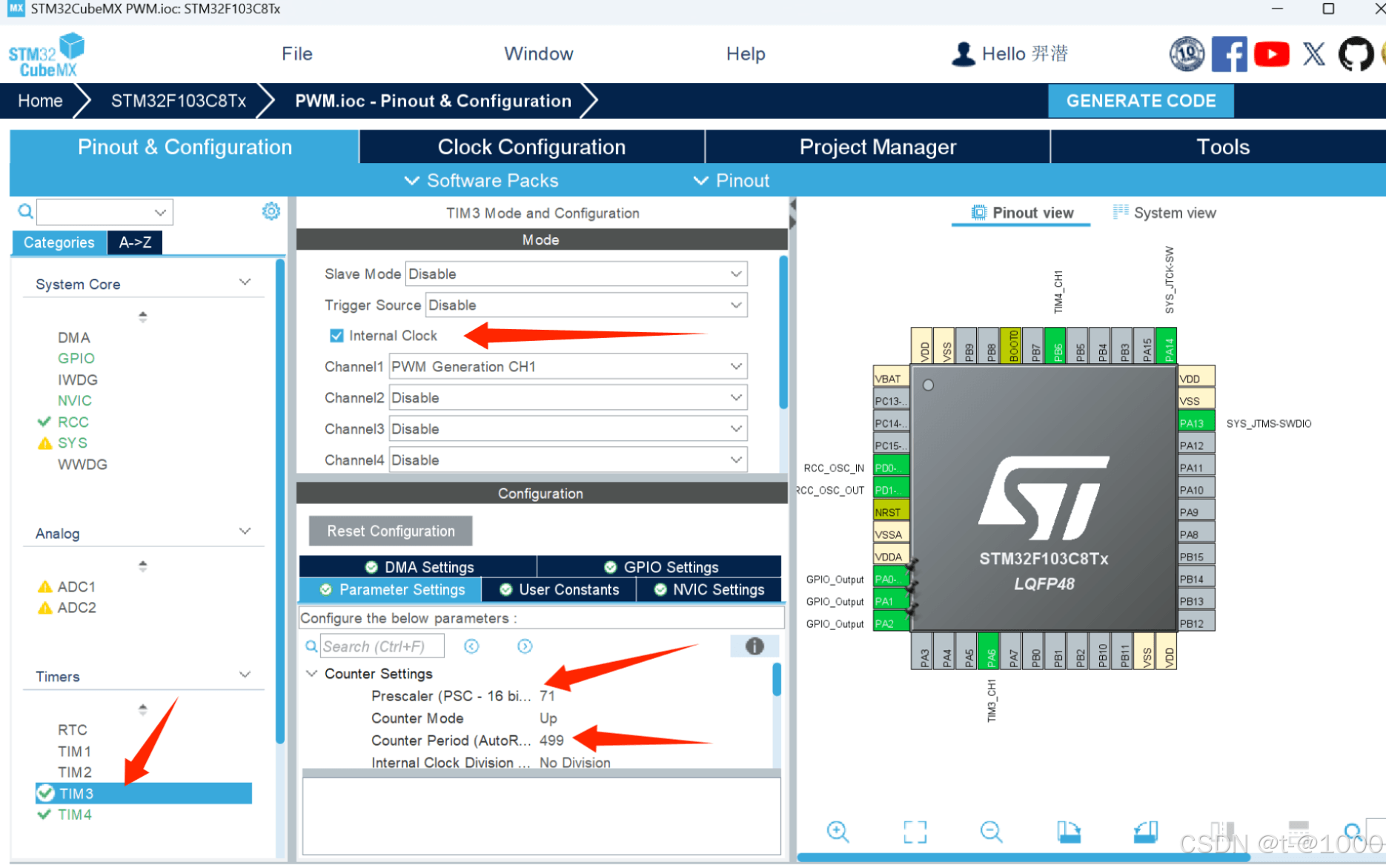The image size is (1386, 868).
Task: Go to STM32F103C8Tx breadcrumb
Action: point(179,101)
